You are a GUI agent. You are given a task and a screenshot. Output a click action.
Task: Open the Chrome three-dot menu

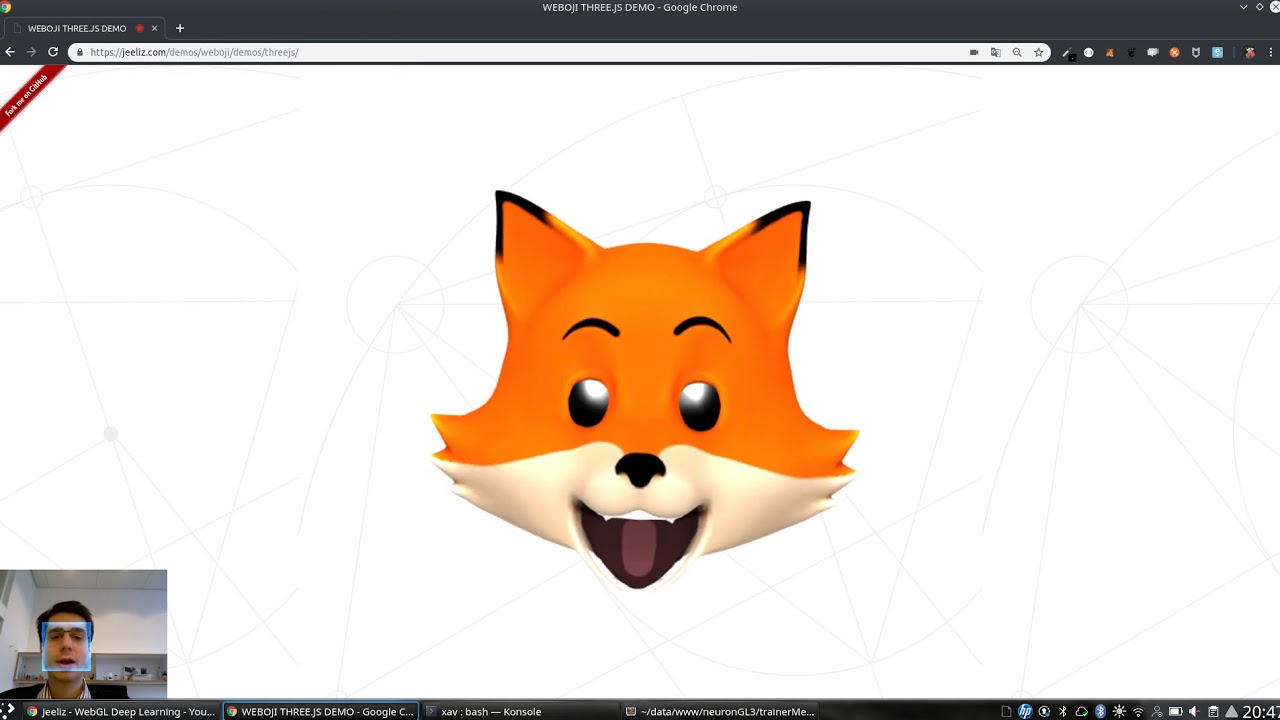1271,52
